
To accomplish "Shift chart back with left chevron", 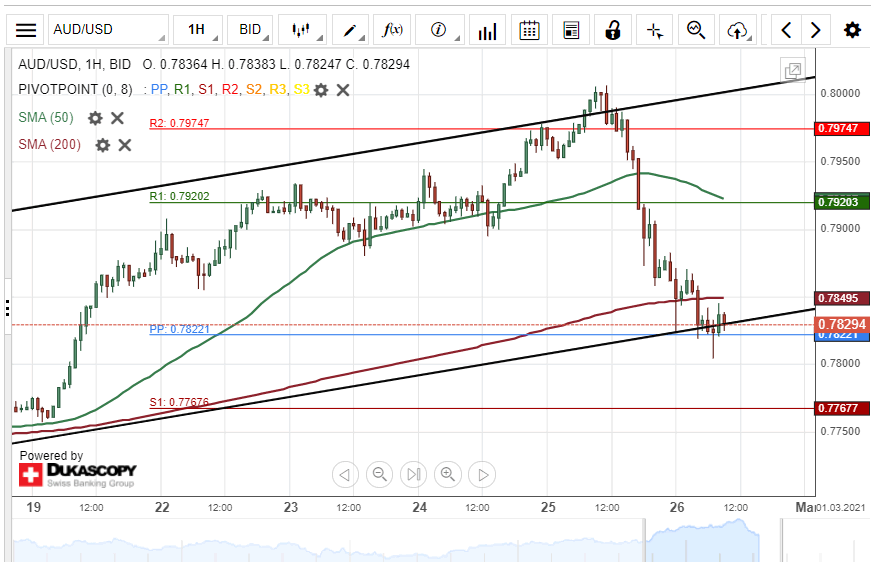I will (x=786, y=30).
